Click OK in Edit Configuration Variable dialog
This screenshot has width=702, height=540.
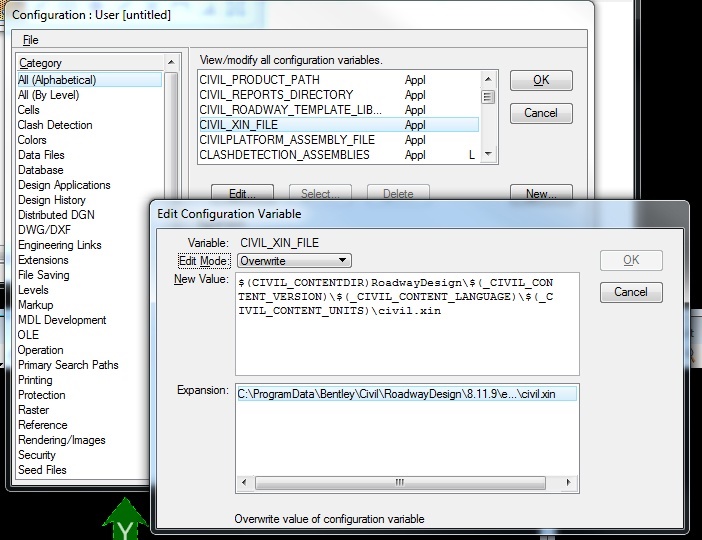[x=631, y=260]
